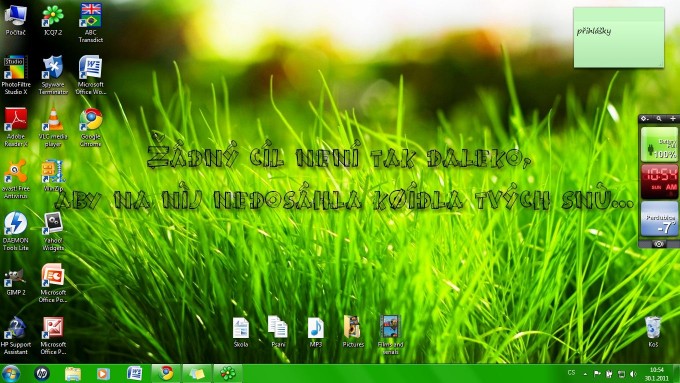Open the MP3 folder on desktop
The width and height of the screenshot is (680, 383).
[x=316, y=332]
